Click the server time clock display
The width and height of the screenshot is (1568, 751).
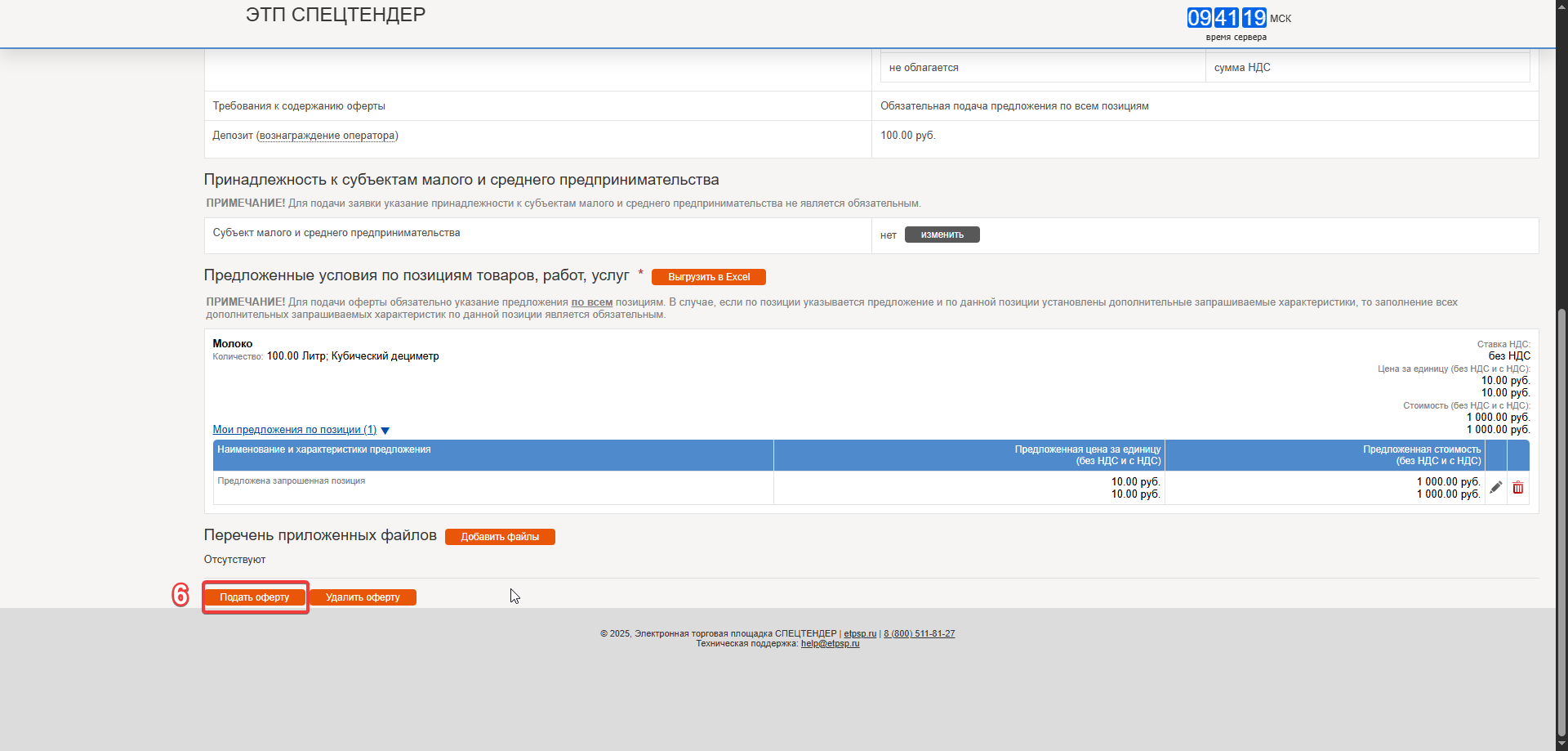[1227, 18]
